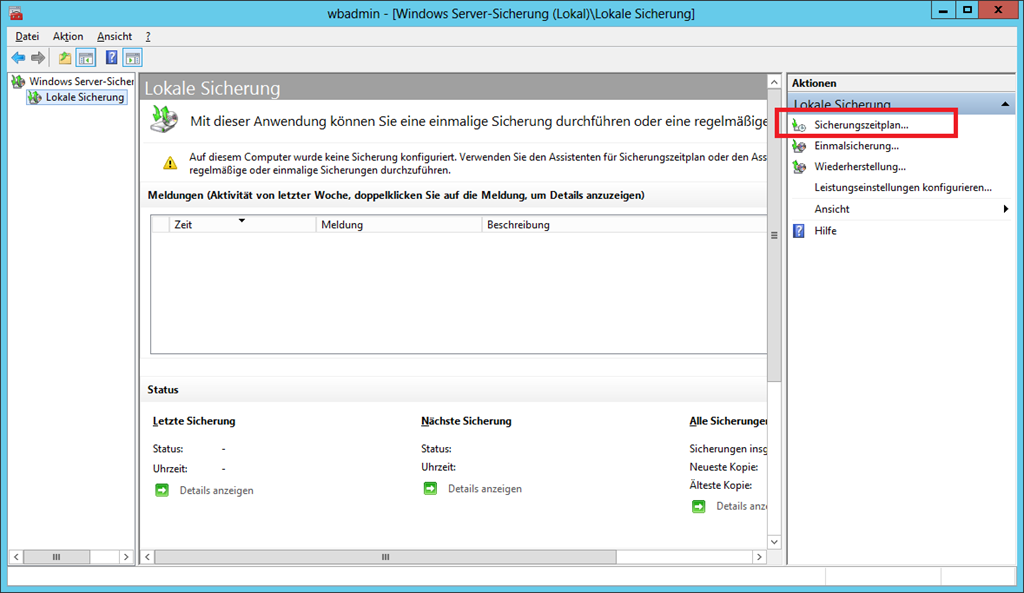Image resolution: width=1024 pixels, height=593 pixels.
Task: Select Lokale Sicherung in the tree
Action: coord(84,97)
